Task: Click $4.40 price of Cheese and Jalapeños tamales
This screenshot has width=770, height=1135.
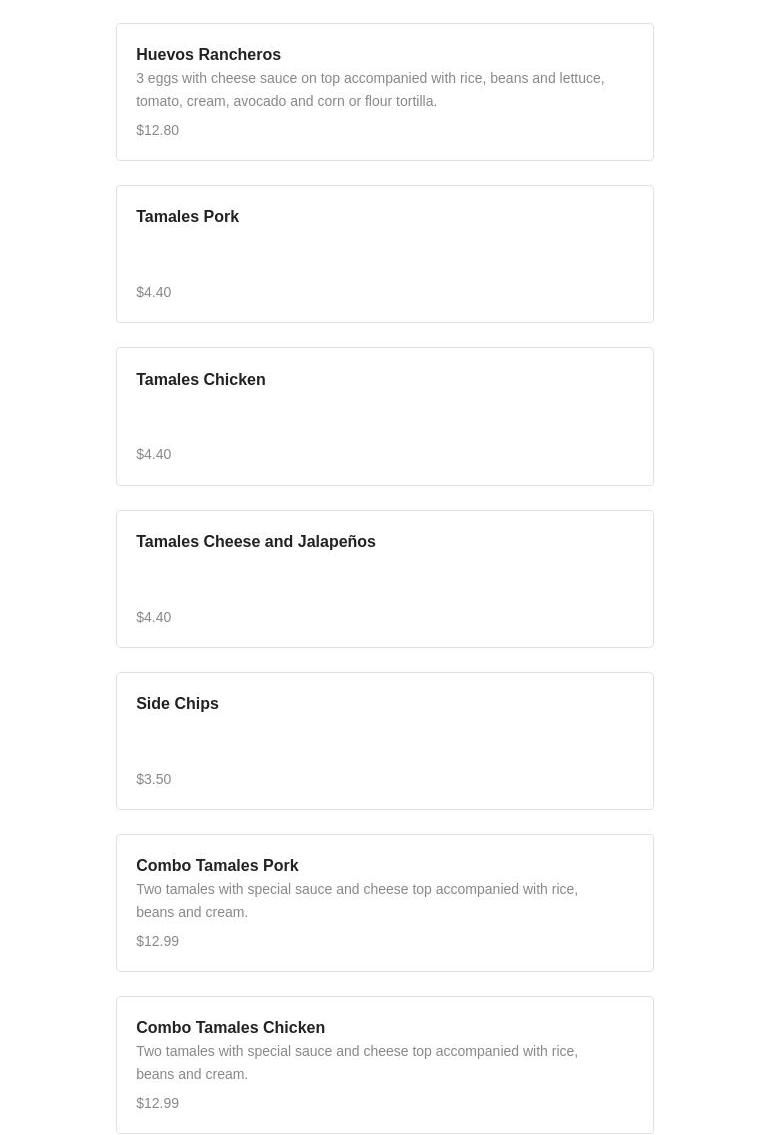Action: tap(153, 617)
